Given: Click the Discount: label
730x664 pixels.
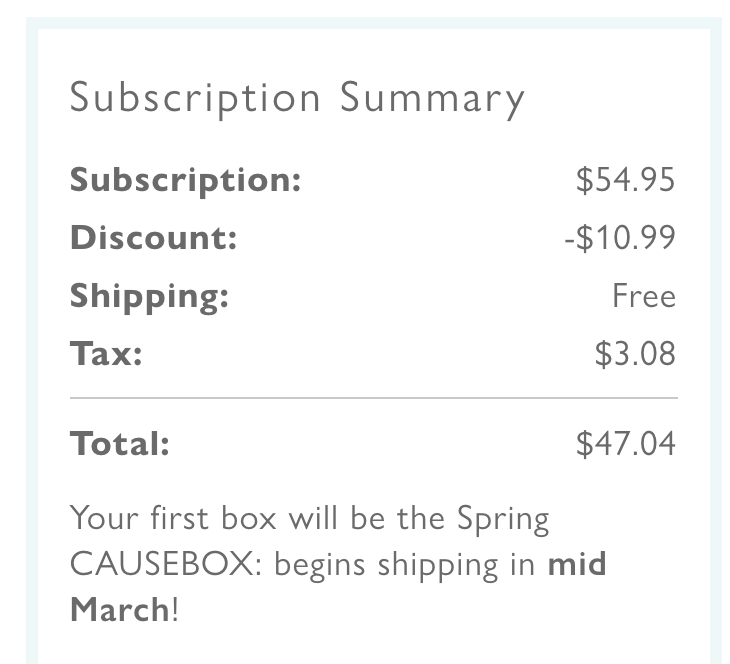Looking at the screenshot, I should tap(154, 237).
